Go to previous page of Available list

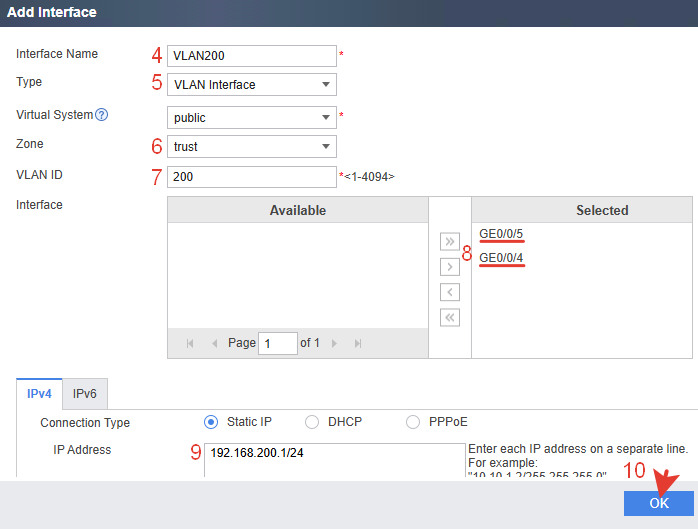(x=215, y=343)
